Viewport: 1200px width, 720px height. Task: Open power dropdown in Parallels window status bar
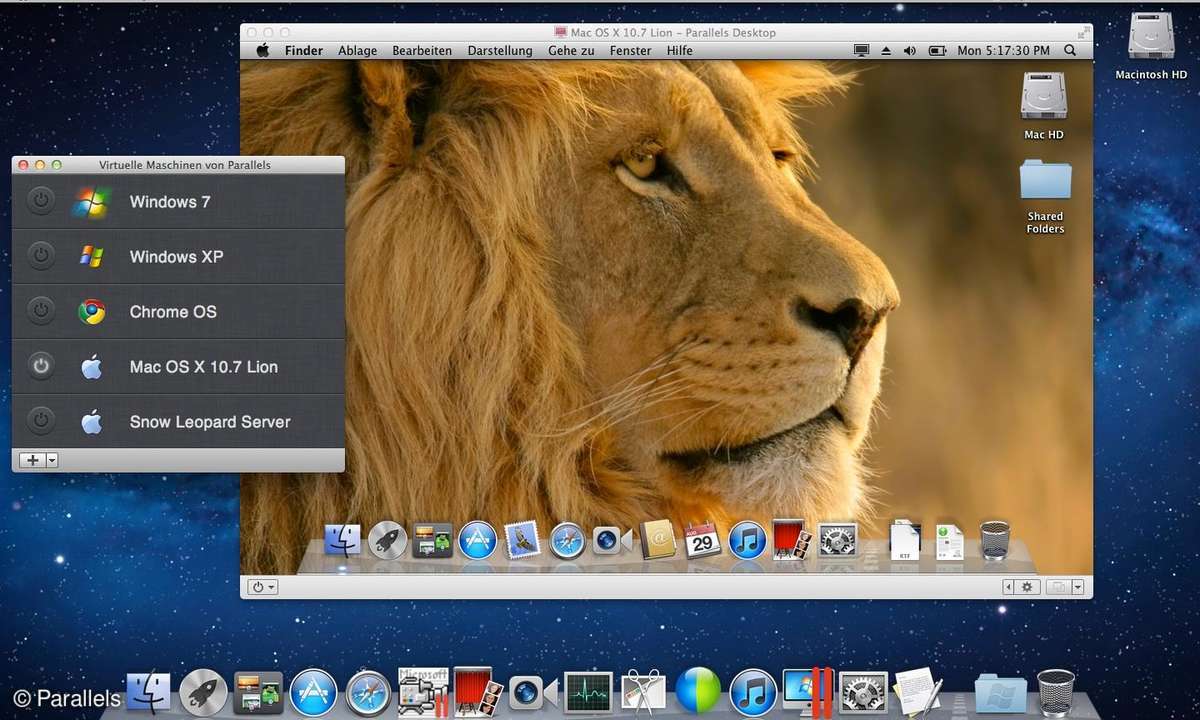(264, 587)
